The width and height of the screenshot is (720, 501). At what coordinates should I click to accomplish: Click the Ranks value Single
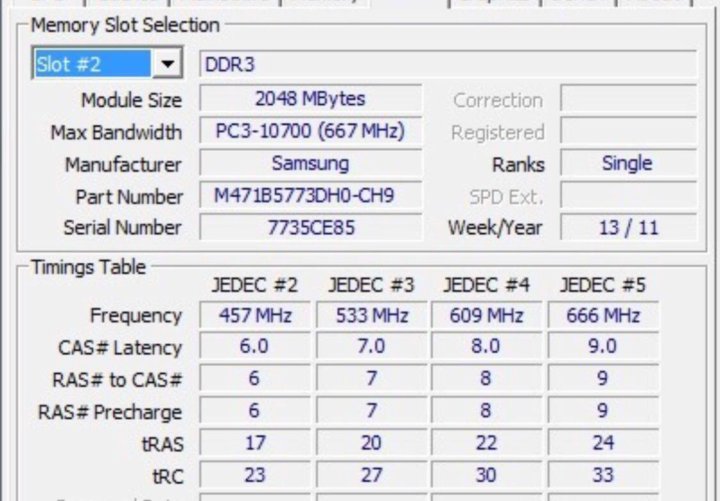coord(628,163)
